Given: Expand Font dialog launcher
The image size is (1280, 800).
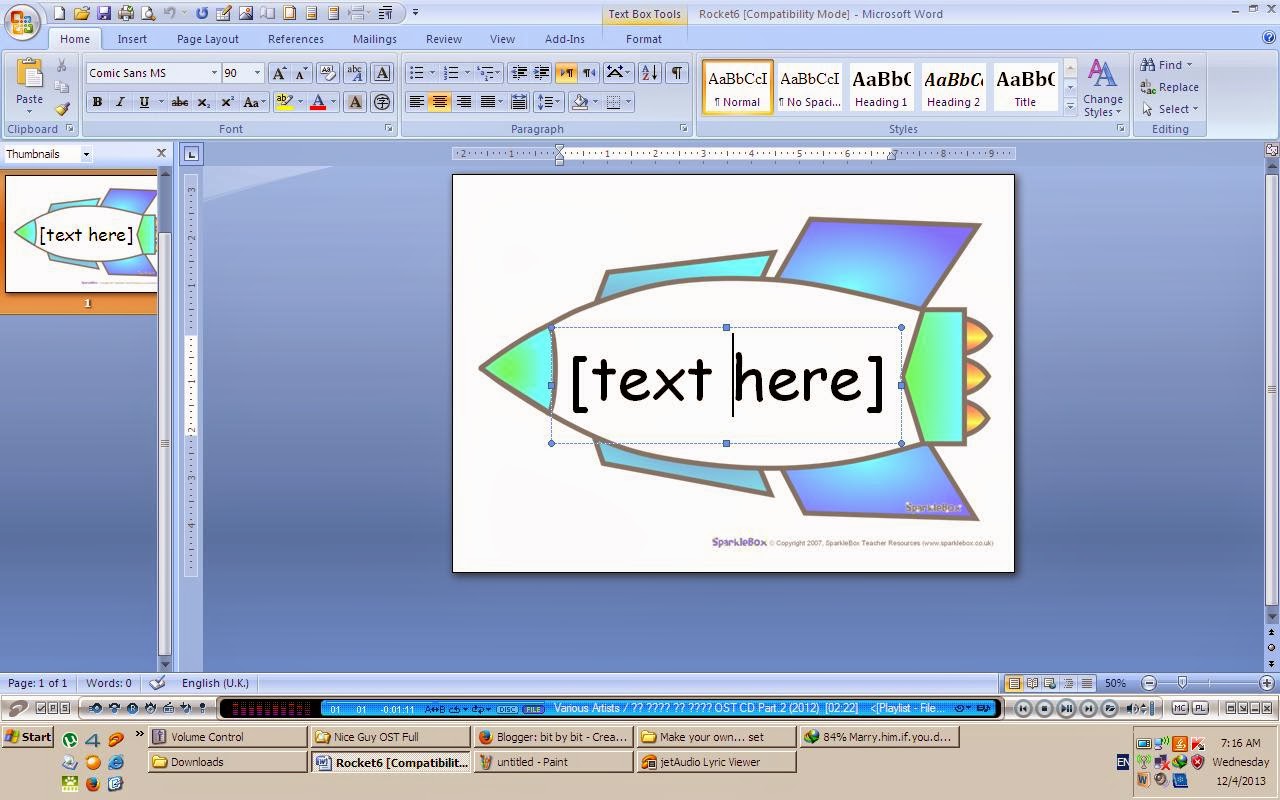Looking at the screenshot, I should (389, 129).
